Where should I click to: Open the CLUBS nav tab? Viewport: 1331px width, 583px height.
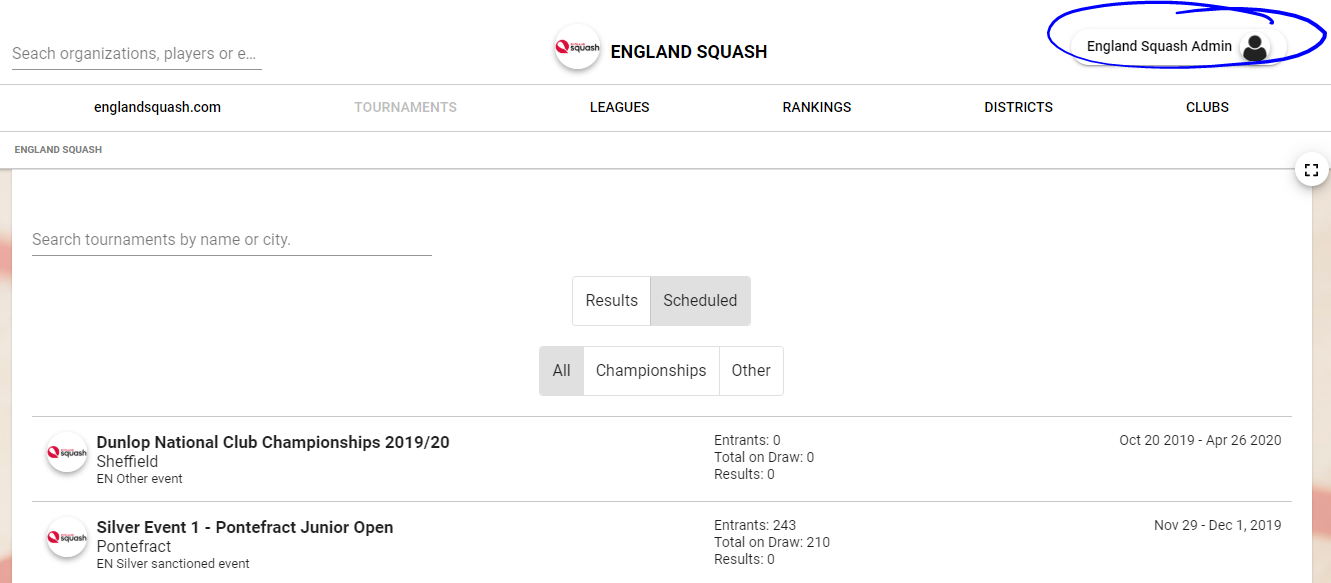[x=1207, y=107]
